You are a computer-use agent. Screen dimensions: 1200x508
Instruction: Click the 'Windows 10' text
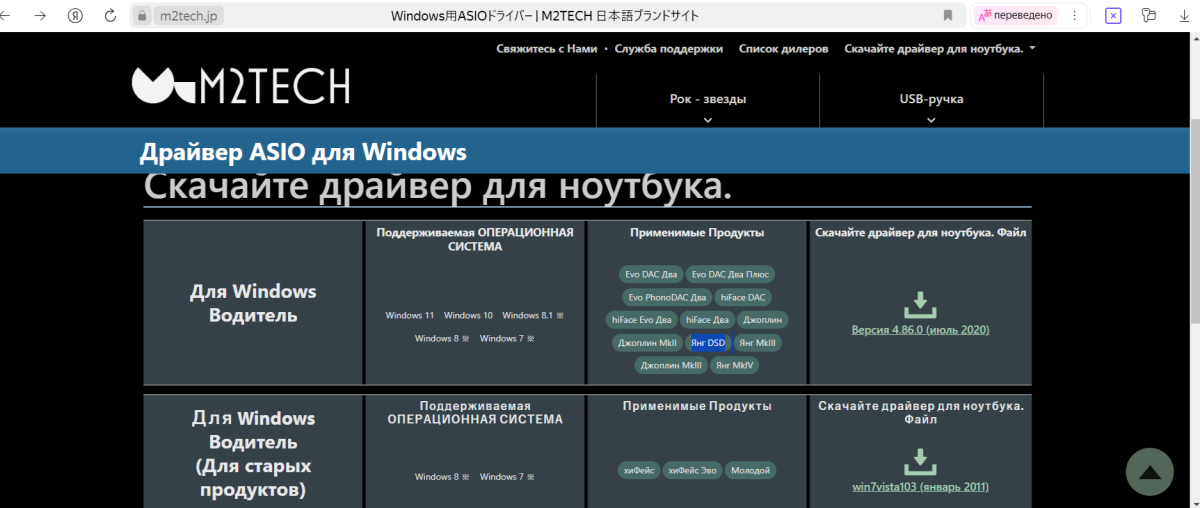468,316
